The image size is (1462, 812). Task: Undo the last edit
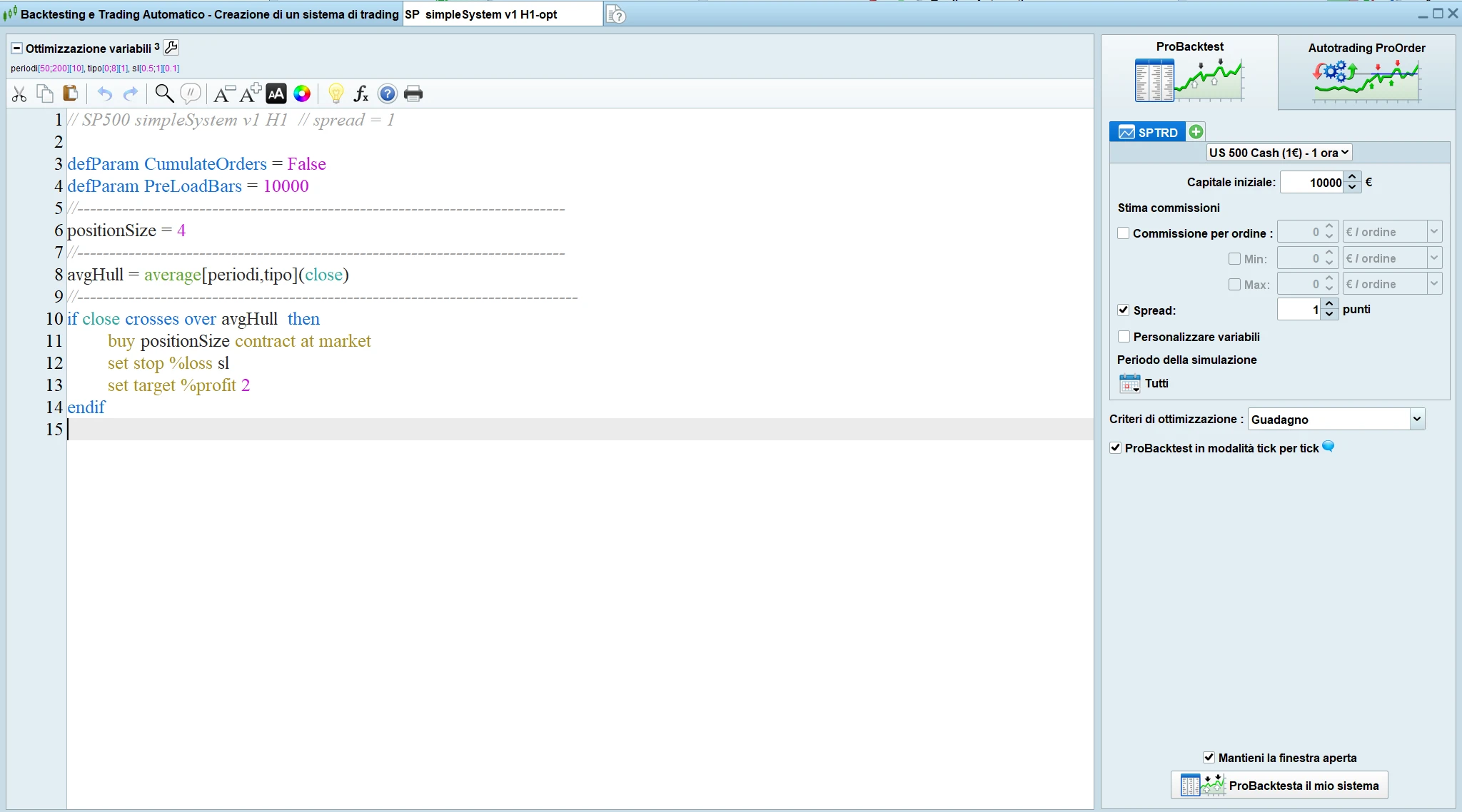tap(105, 93)
